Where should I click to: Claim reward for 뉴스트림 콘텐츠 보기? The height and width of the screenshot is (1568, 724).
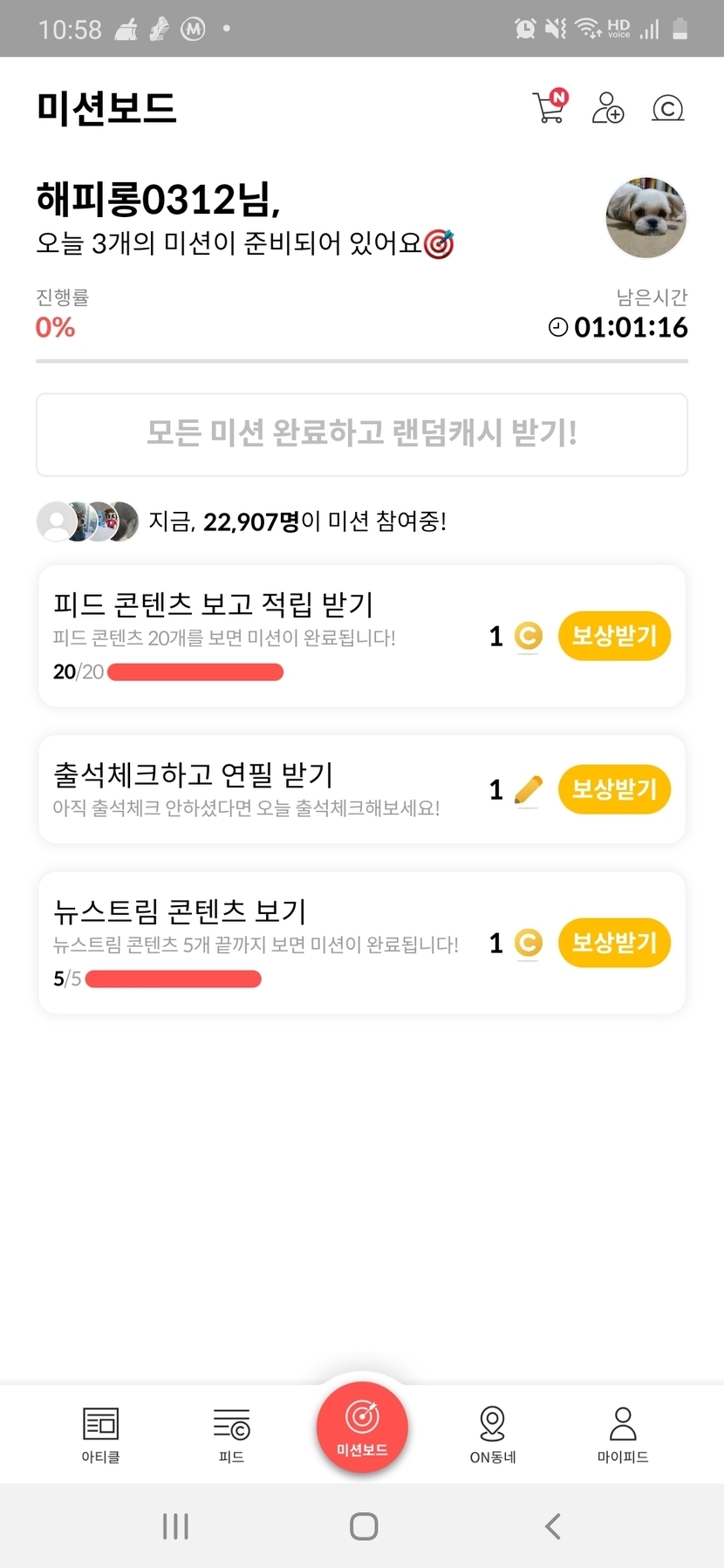click(614, 943)
